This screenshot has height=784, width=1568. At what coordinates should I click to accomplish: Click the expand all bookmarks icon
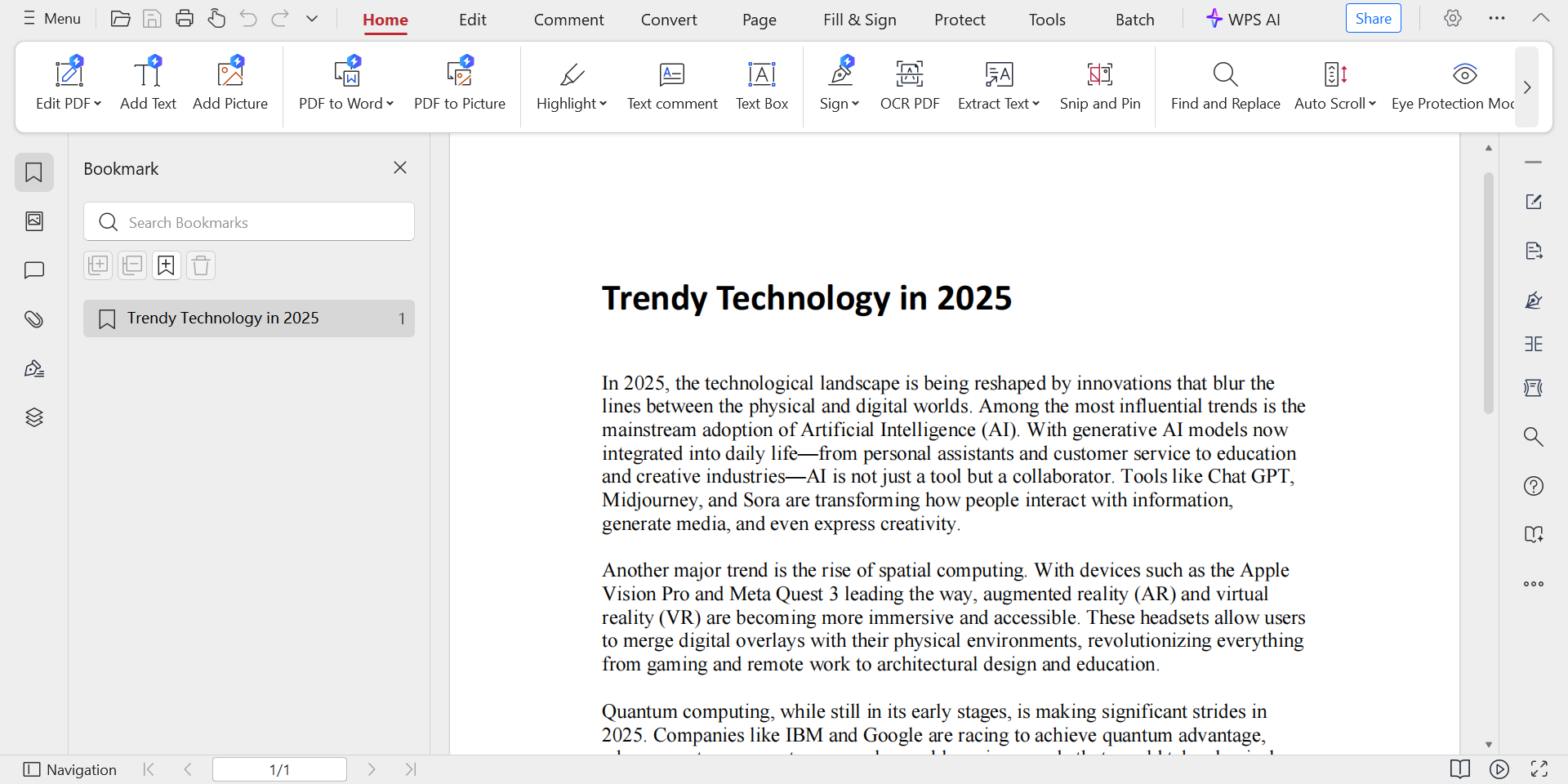tap(98, 265)
